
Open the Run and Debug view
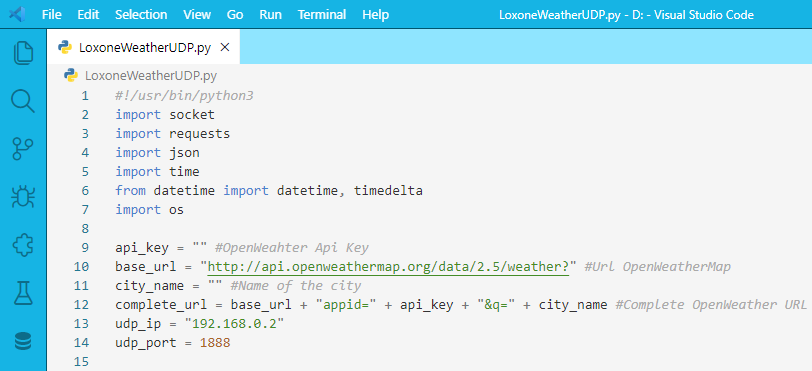[x=23, y=197]
